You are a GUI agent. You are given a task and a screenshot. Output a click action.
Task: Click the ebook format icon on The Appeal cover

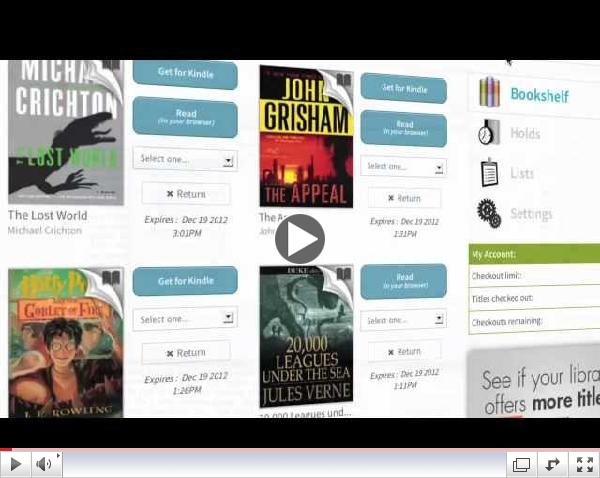343,80
